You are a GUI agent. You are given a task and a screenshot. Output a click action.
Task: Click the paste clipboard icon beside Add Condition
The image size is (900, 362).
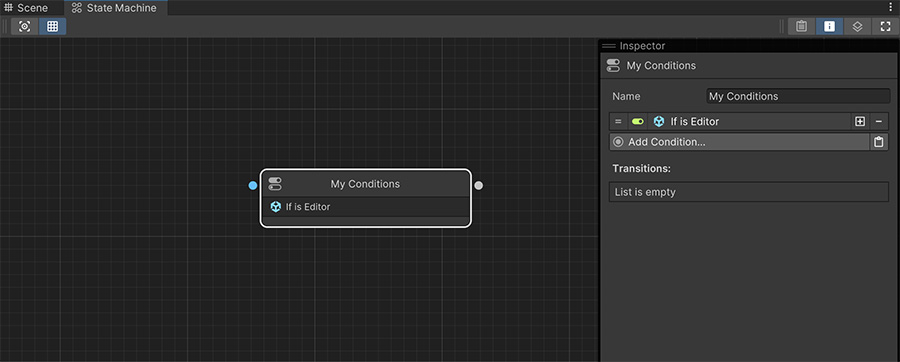878,142
